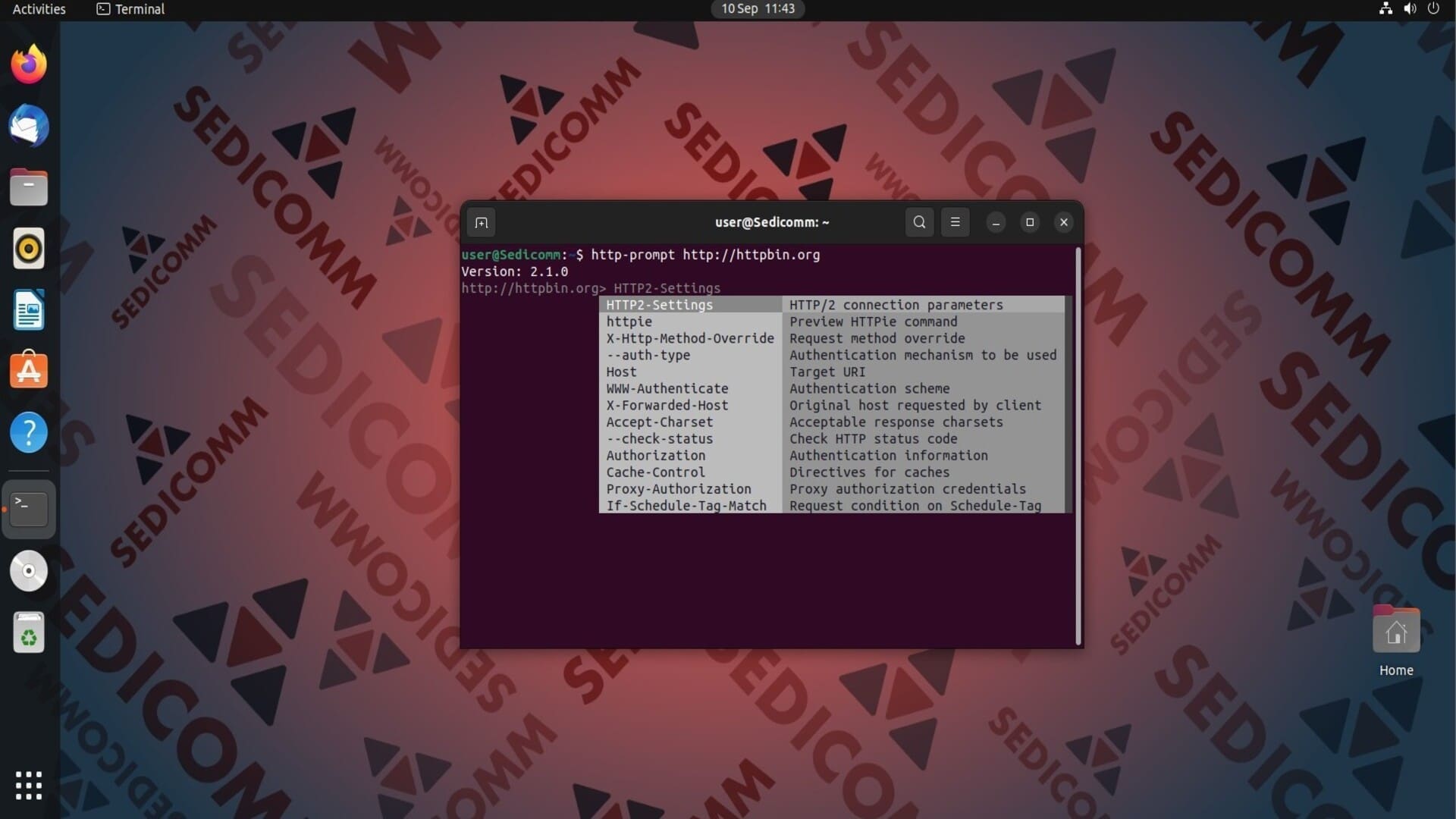Open the Files manager in the dock

pyautogui.click(x=29, y=187)
